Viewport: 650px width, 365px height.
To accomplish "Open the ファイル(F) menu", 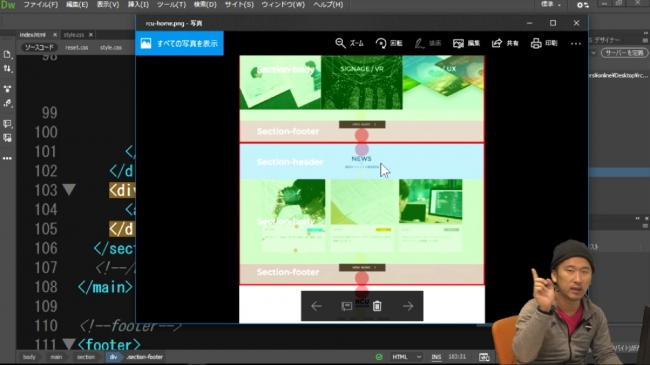I will (40, 5).
